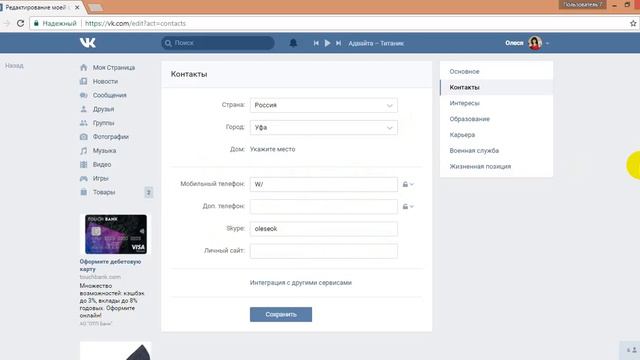Image resolution: width=640 pixels, height=360 pixels.
Task: Click the browser address bar URL
Action: pyautogui.click(x=136, y=23)
